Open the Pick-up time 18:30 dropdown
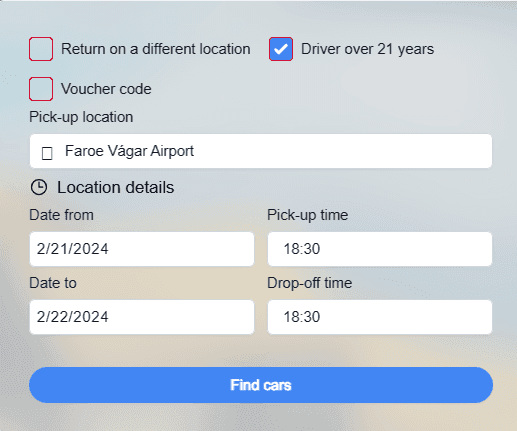 [380, 249]
